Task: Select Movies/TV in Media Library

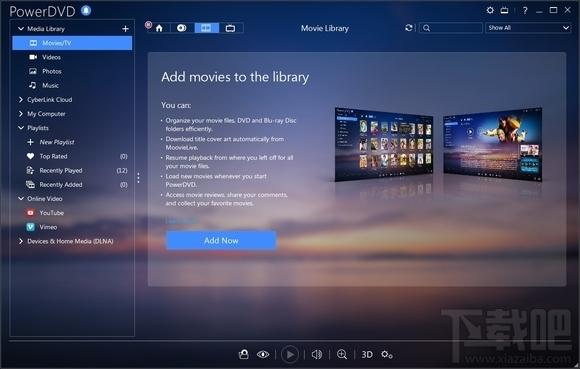Action: click(x=72, y=43)
